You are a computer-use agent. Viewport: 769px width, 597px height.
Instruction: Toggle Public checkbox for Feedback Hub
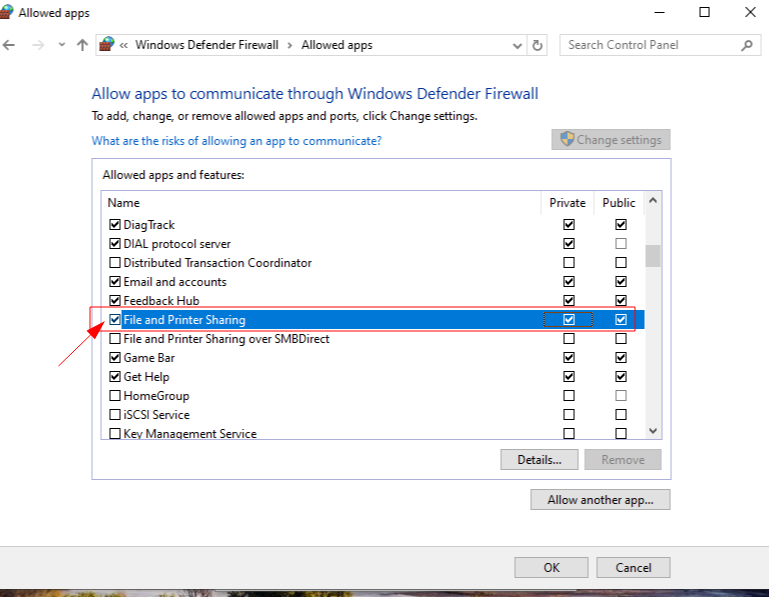[621, 301]
